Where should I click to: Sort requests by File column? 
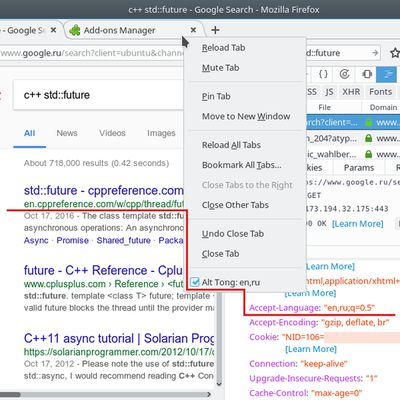pos(324,107)
